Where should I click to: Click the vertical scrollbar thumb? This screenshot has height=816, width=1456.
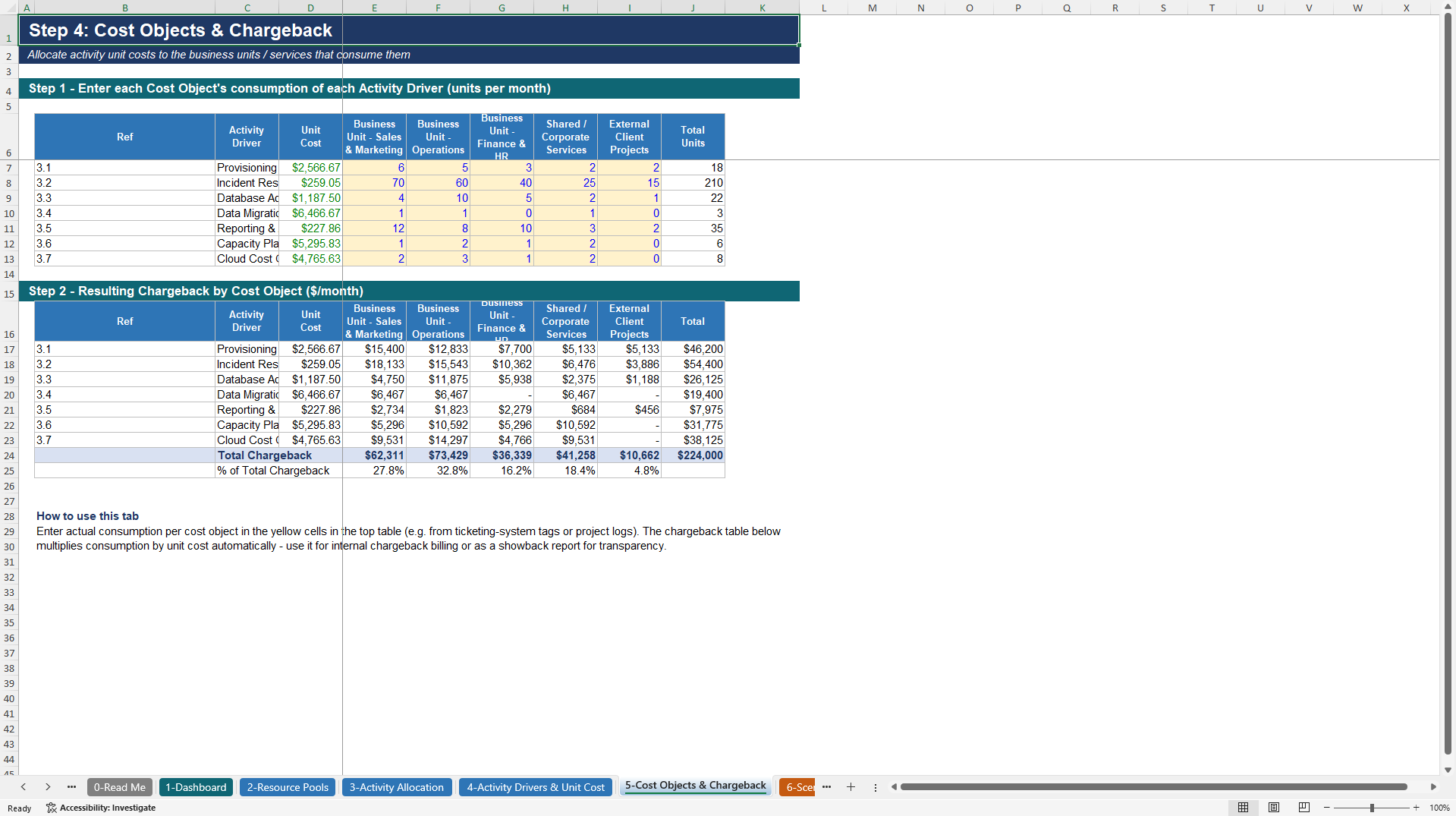[x=1448, y=383]
